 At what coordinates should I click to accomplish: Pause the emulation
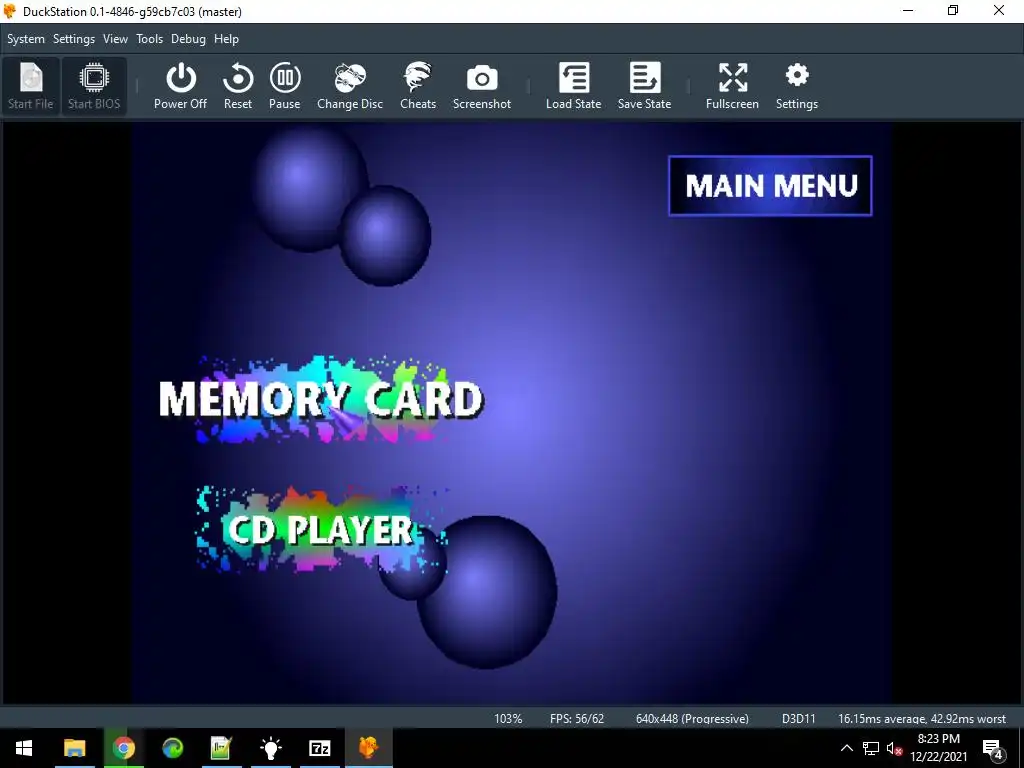[285, 86]
